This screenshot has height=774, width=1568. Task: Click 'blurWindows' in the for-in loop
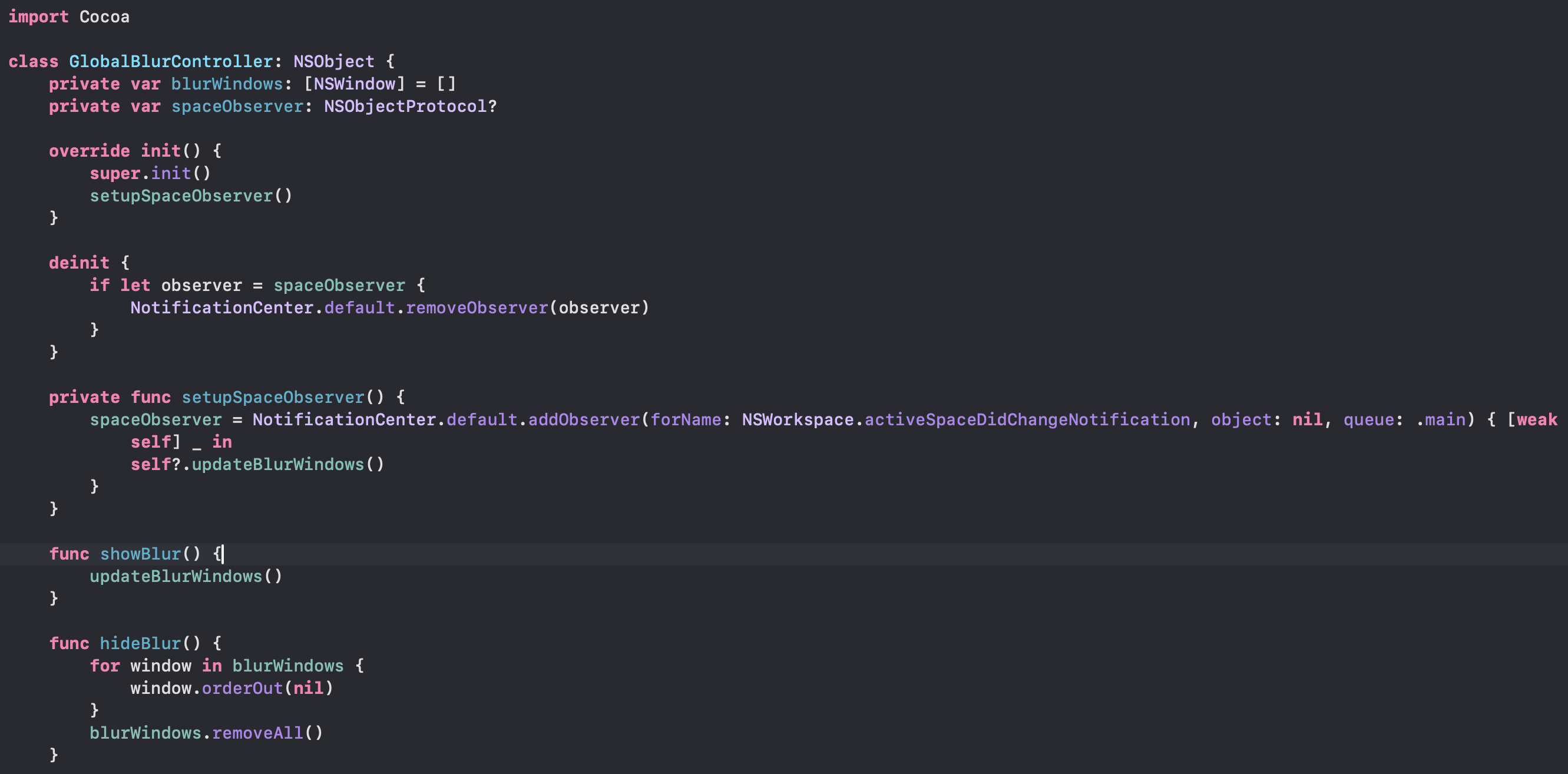[x=288, y=666]
